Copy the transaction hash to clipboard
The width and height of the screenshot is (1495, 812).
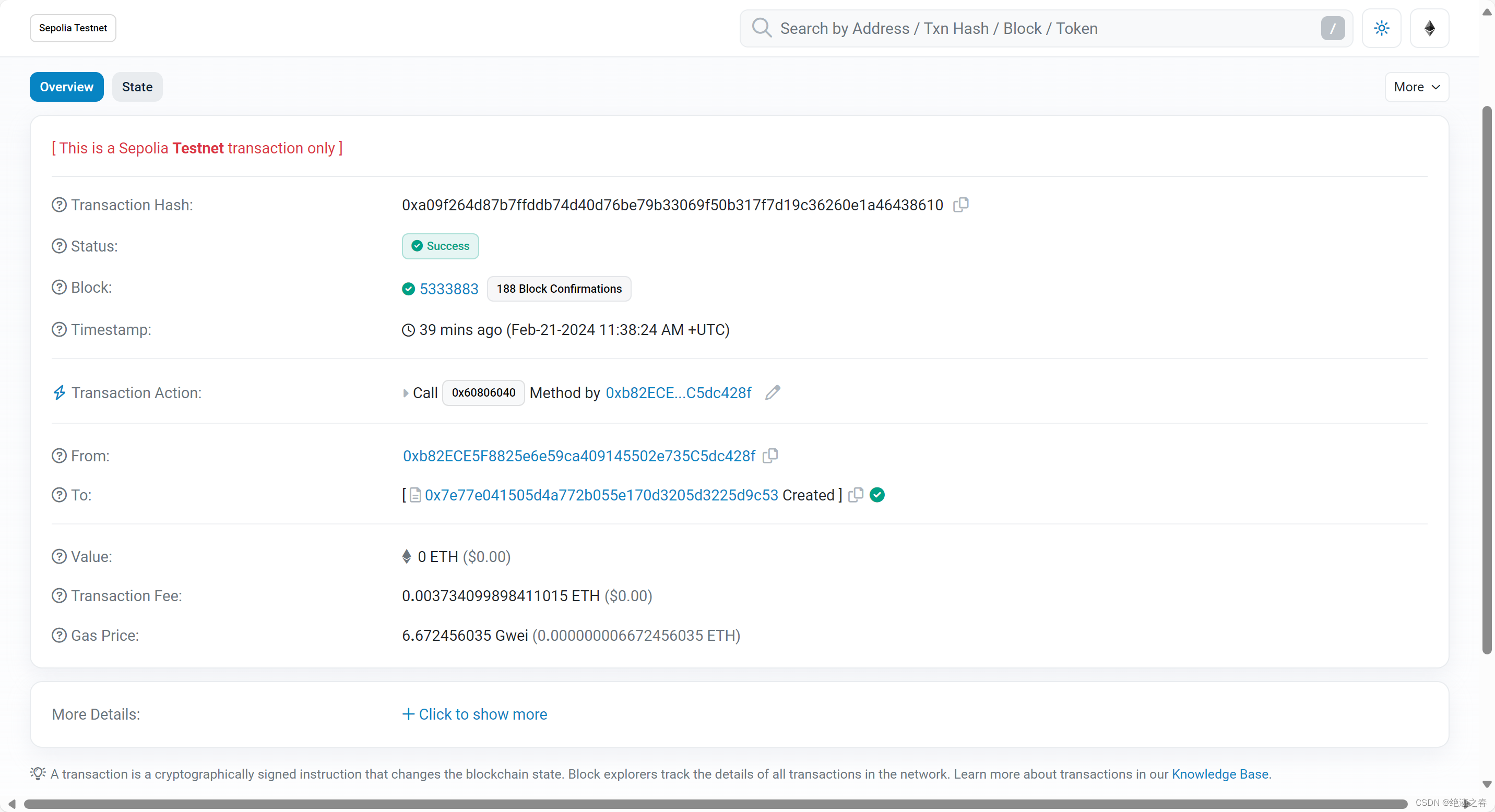pos(960,205)
